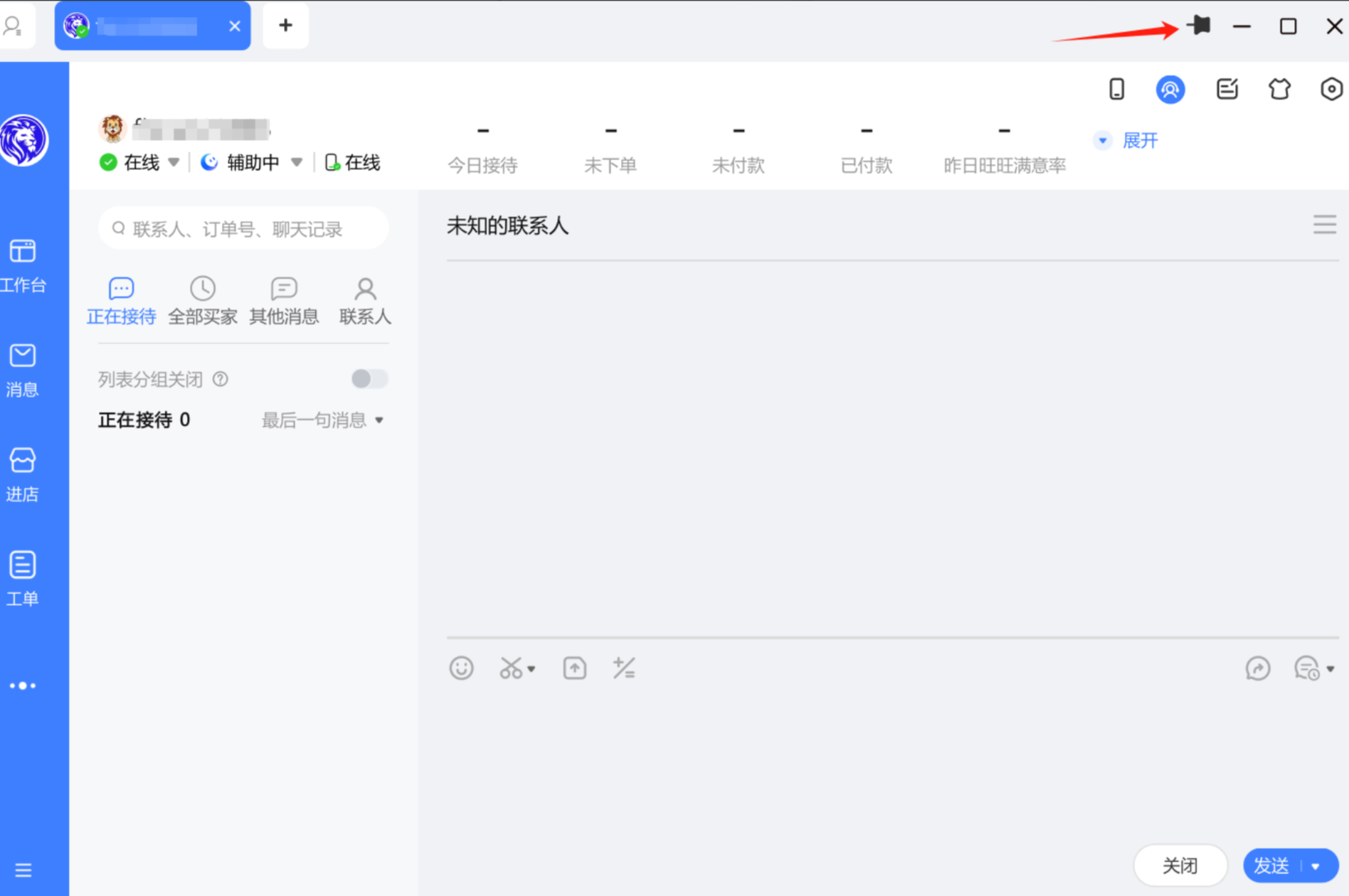Image resolution: width=1349 pixels, height=896 pixels.
Task: Pin the window using the pin icon
Action: (1198, 26)
